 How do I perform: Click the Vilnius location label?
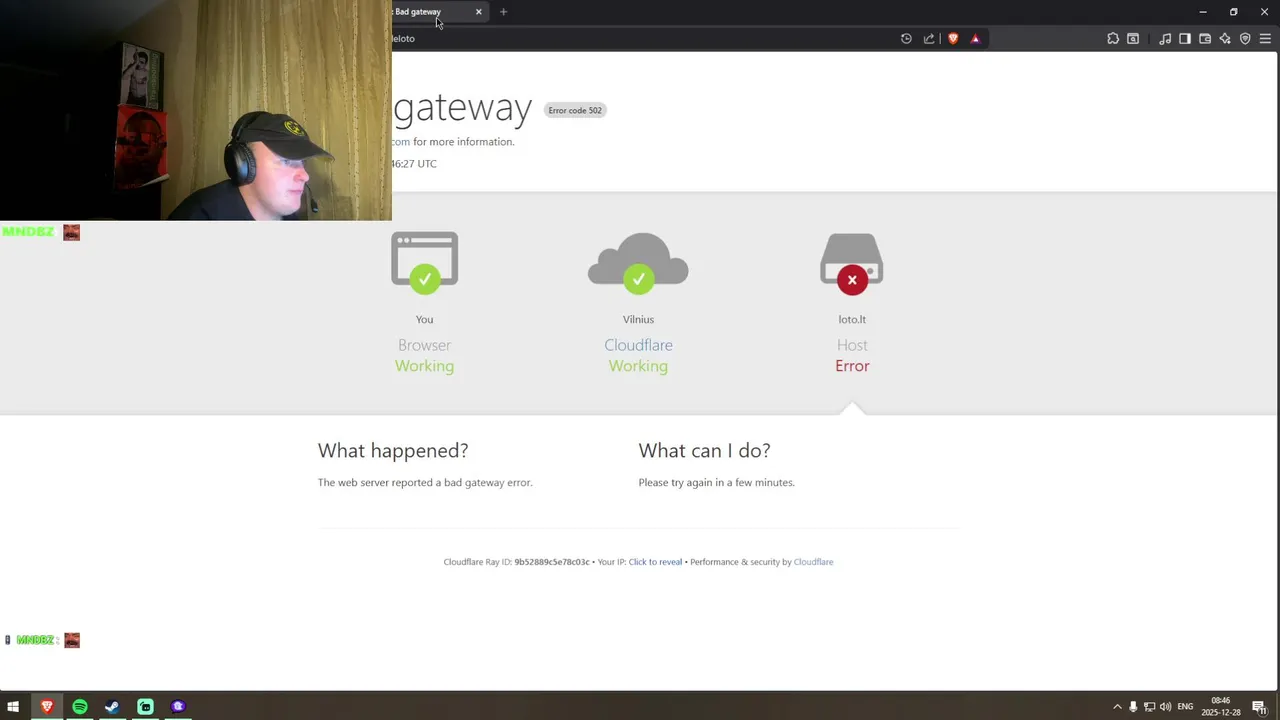638,319
